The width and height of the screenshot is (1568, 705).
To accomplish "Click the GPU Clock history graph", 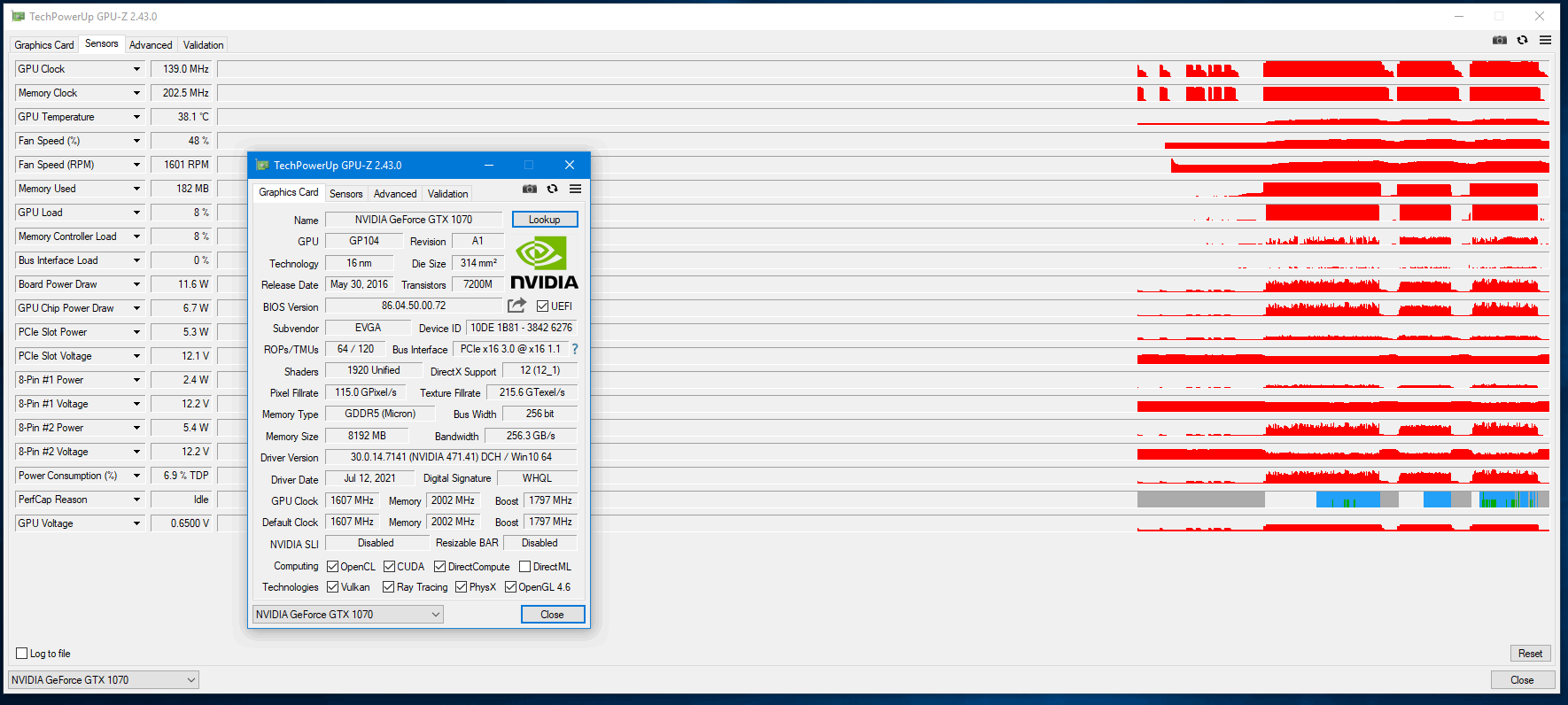I will (884, 69).
